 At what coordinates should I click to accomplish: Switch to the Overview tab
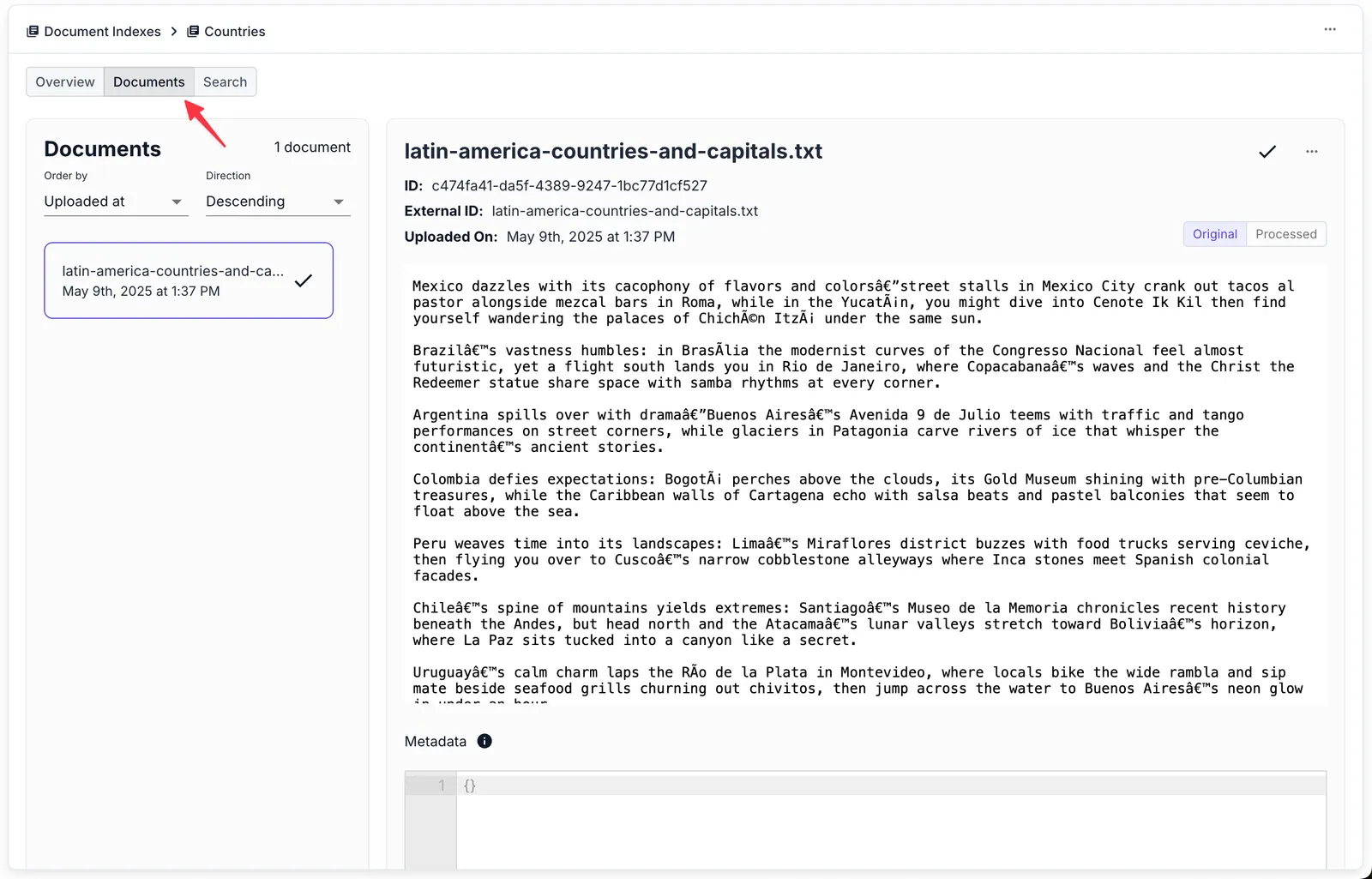pos(65,81)
